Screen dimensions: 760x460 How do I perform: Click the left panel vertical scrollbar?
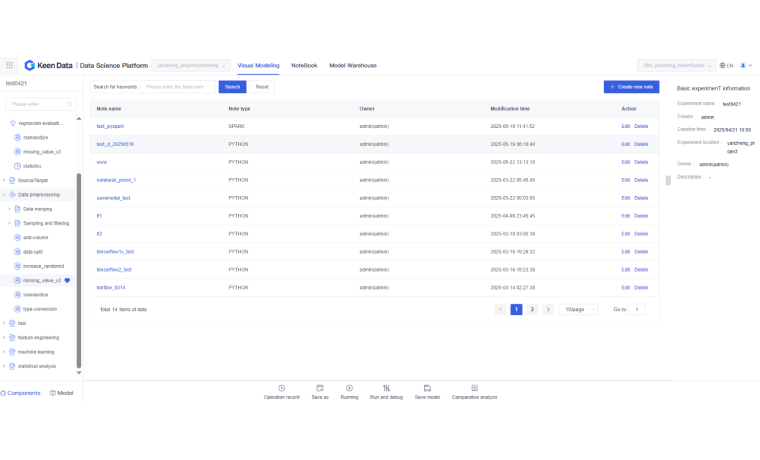point(79,300)
